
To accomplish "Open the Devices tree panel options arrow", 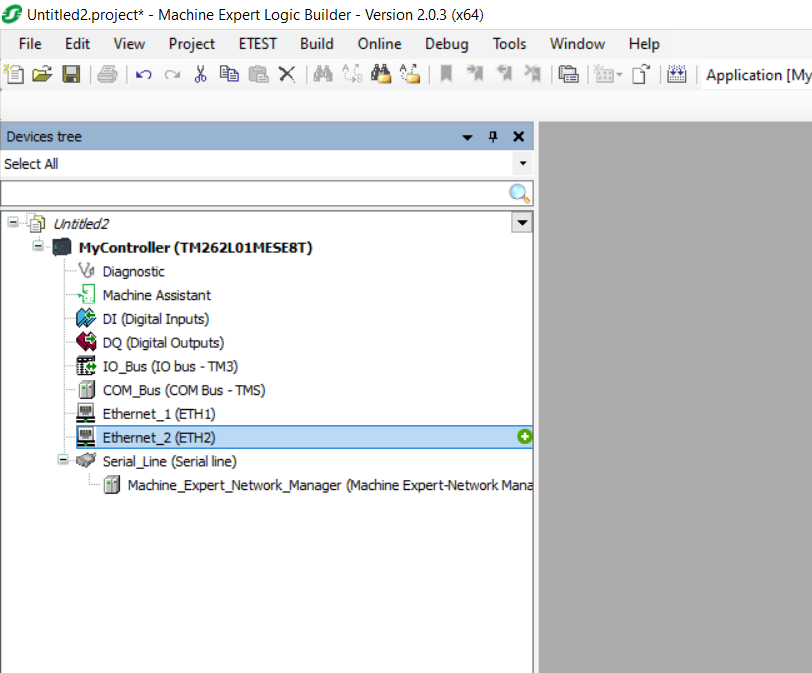I will [x=467, y=137].
